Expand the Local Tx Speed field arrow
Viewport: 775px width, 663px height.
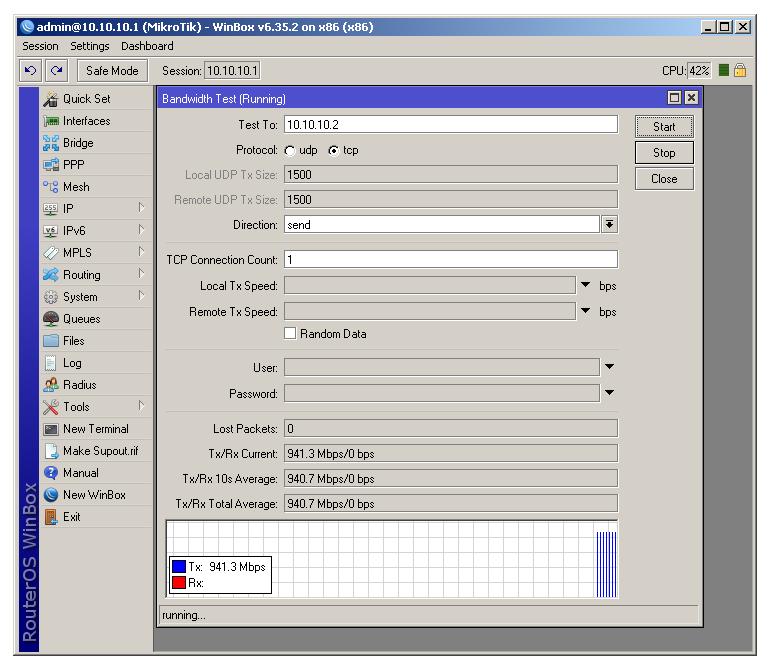tap(586, 286)
